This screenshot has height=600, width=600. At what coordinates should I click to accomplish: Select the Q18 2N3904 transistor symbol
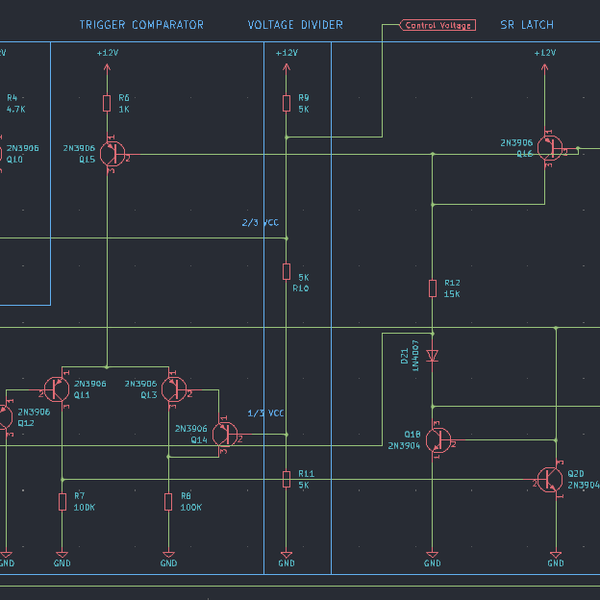(438, 440)
